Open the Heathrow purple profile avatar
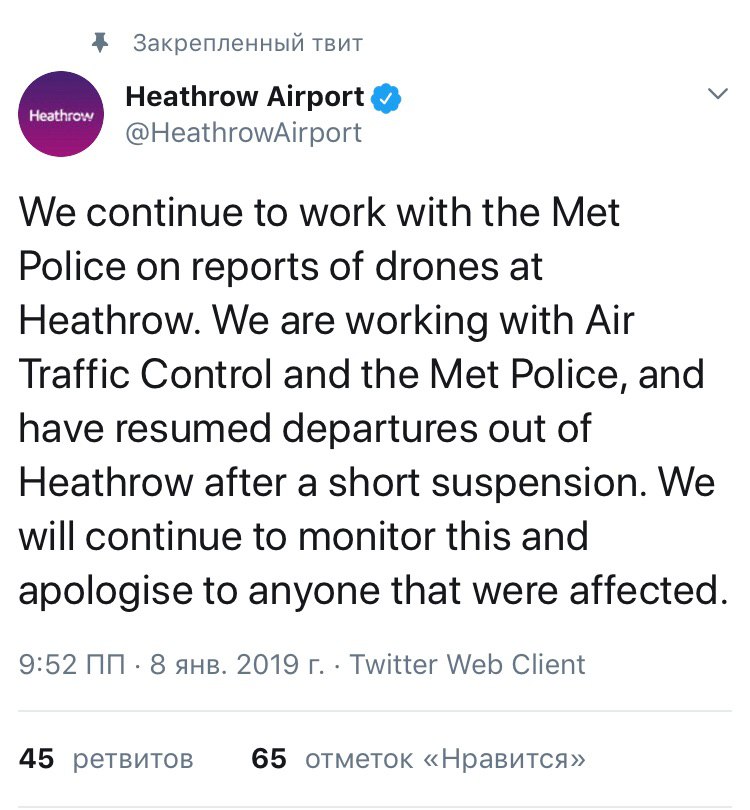The image size is (750, 810). point(62,116)
